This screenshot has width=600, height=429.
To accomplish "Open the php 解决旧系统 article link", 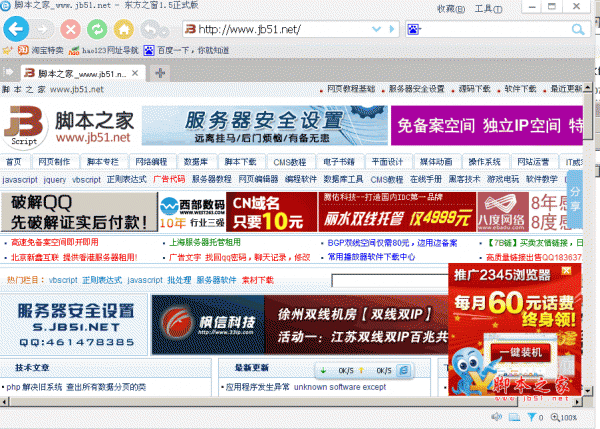I will 76,387.
